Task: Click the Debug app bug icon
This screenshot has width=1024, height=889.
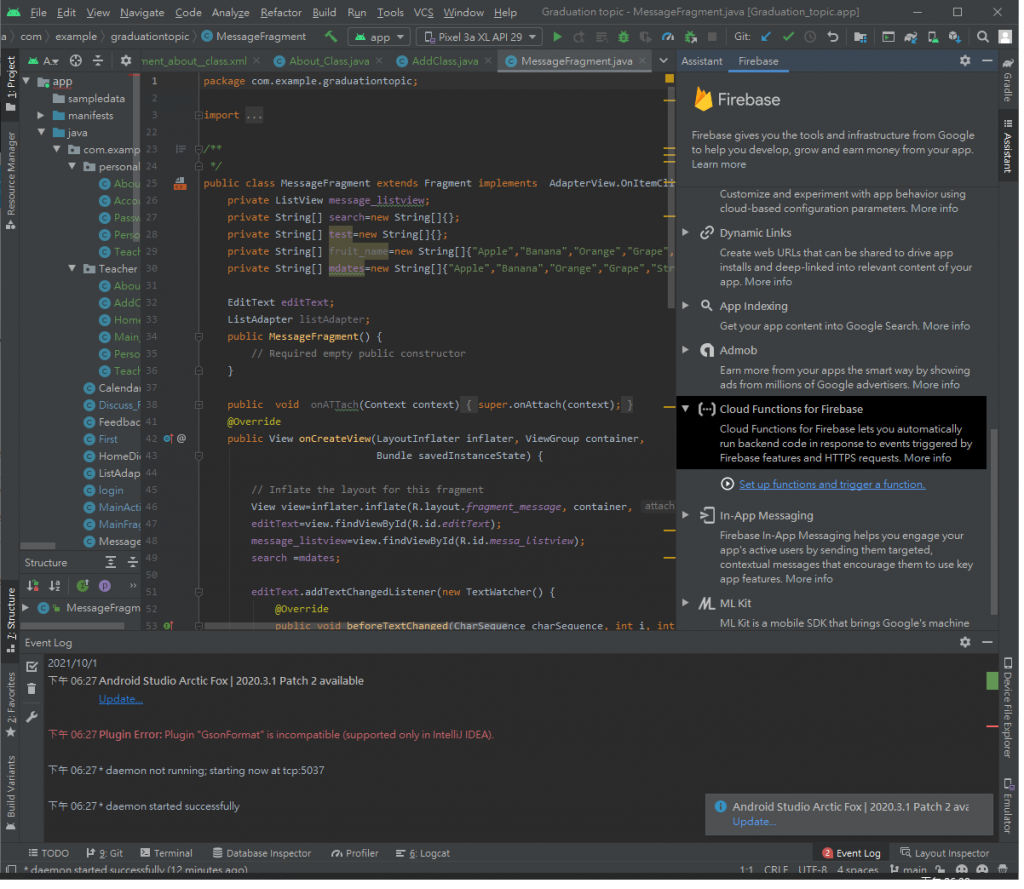Action: pos(623,37)
